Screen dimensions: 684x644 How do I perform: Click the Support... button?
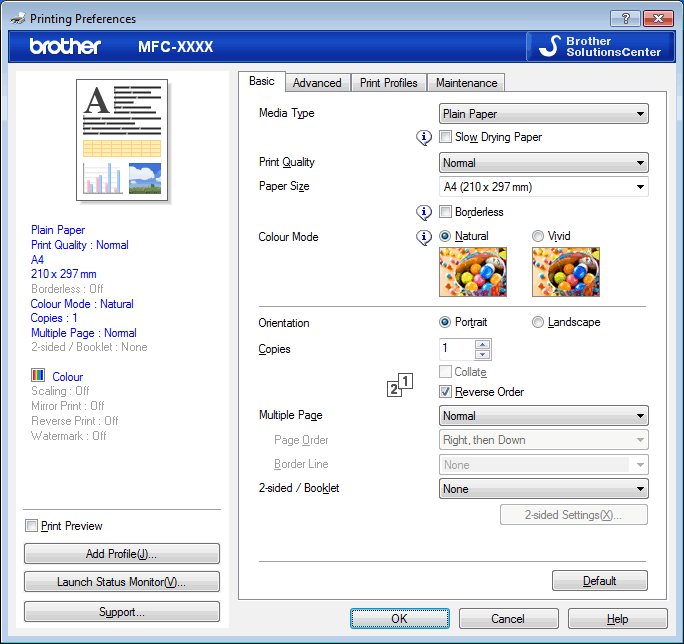coord(122,612)
